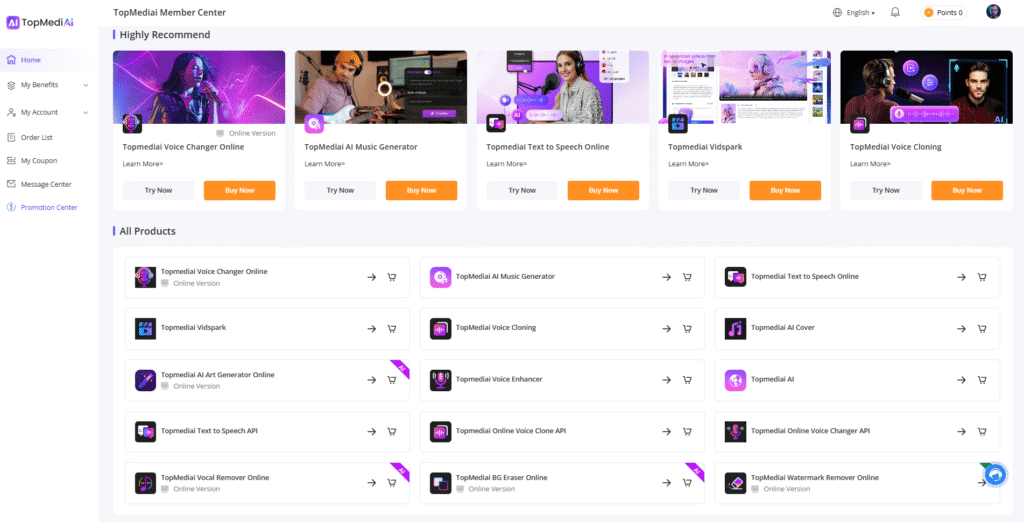Go to Order List in sidebar
This screenshot has height=522, width=1024.
(37, 137)
